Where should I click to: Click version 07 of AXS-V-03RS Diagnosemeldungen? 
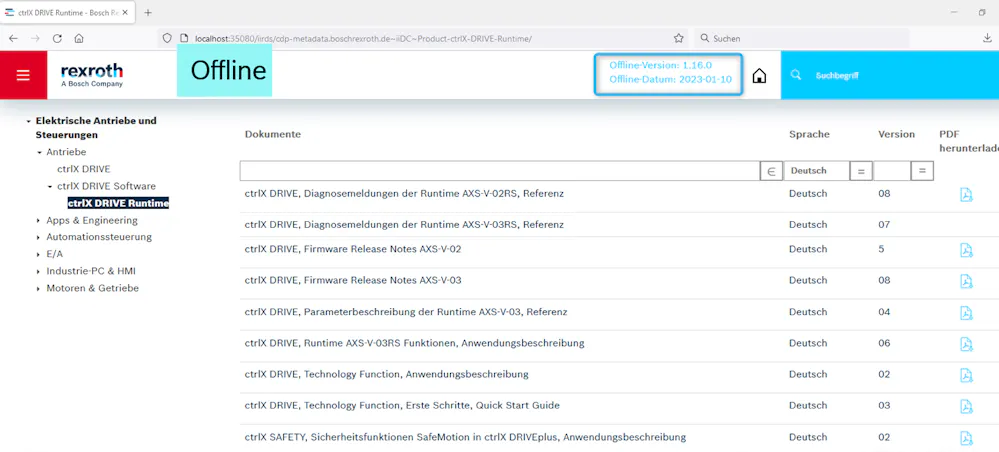point(884,225)
